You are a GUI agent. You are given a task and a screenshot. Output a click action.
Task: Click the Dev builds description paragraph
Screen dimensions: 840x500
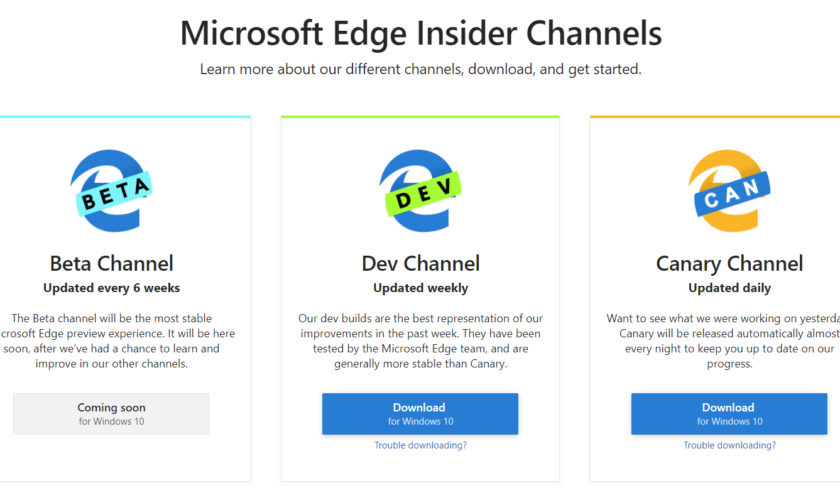coord(420,341)
